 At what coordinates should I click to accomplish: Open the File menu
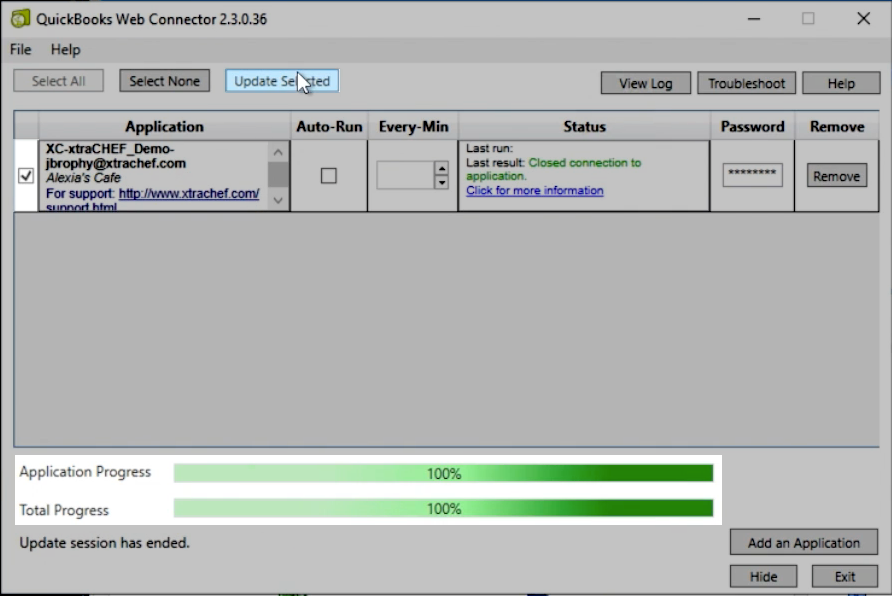(19, 49)
